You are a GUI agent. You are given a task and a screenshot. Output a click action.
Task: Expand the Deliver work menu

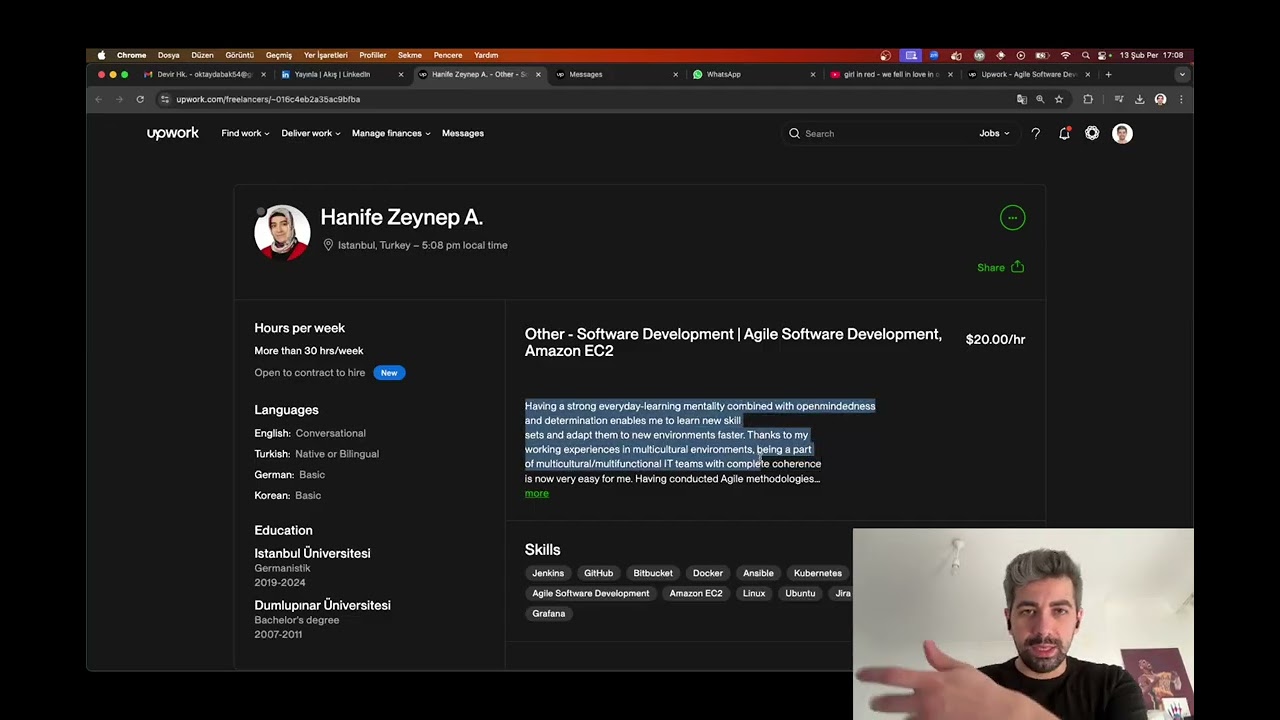(310, 133)
